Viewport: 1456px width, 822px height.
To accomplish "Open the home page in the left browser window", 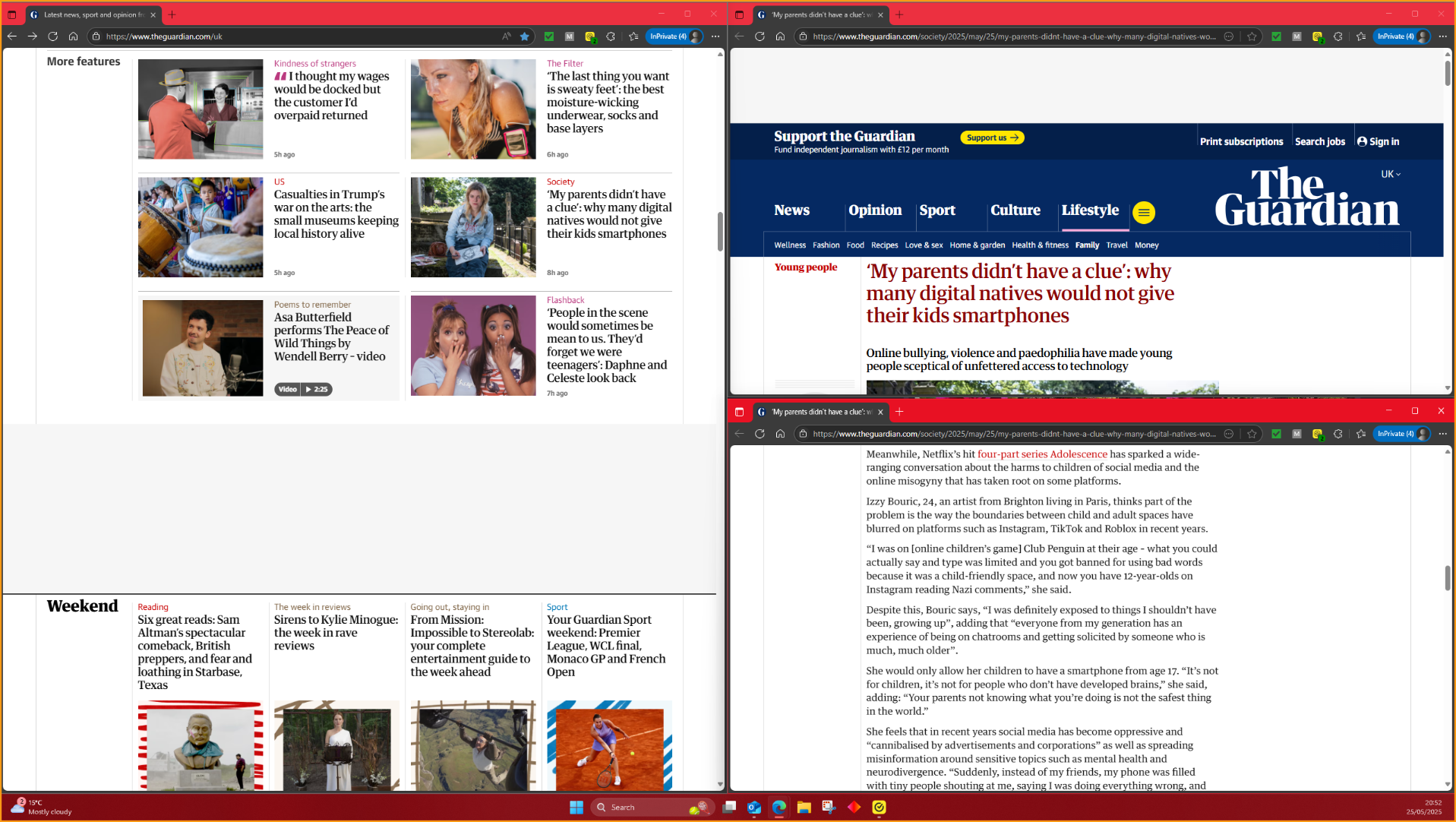I will pos(73,36).
